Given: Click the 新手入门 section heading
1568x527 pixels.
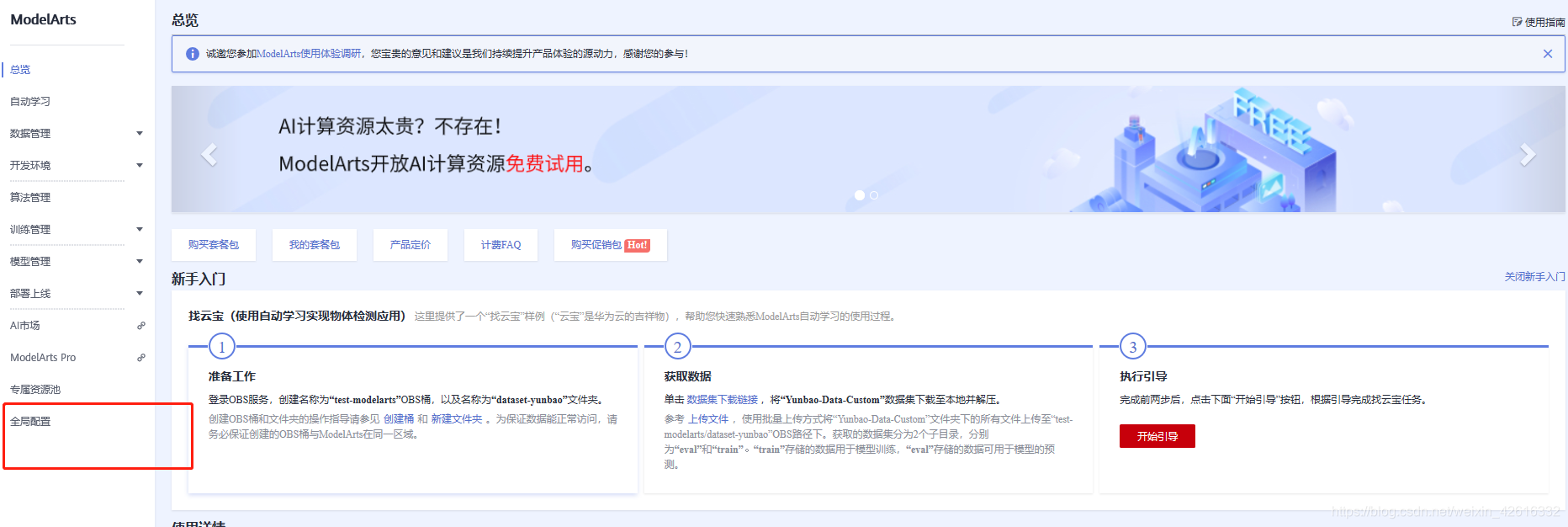Looking at the screenshot, I should point(199,279).
